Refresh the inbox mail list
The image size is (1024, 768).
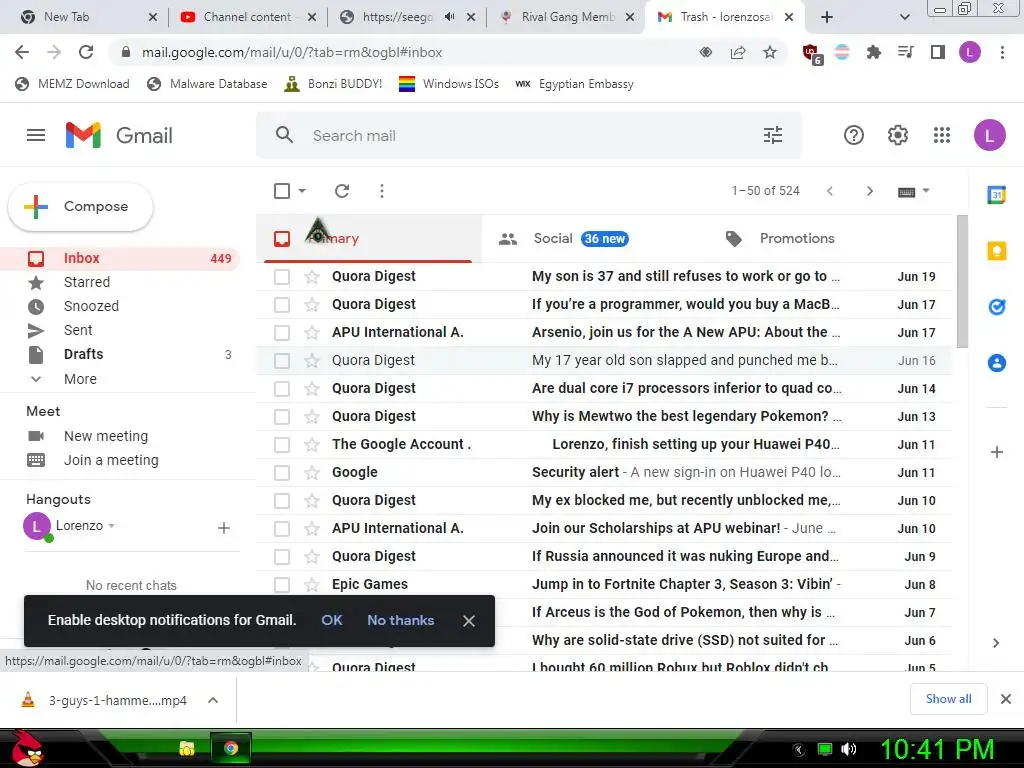click(342, 191)
